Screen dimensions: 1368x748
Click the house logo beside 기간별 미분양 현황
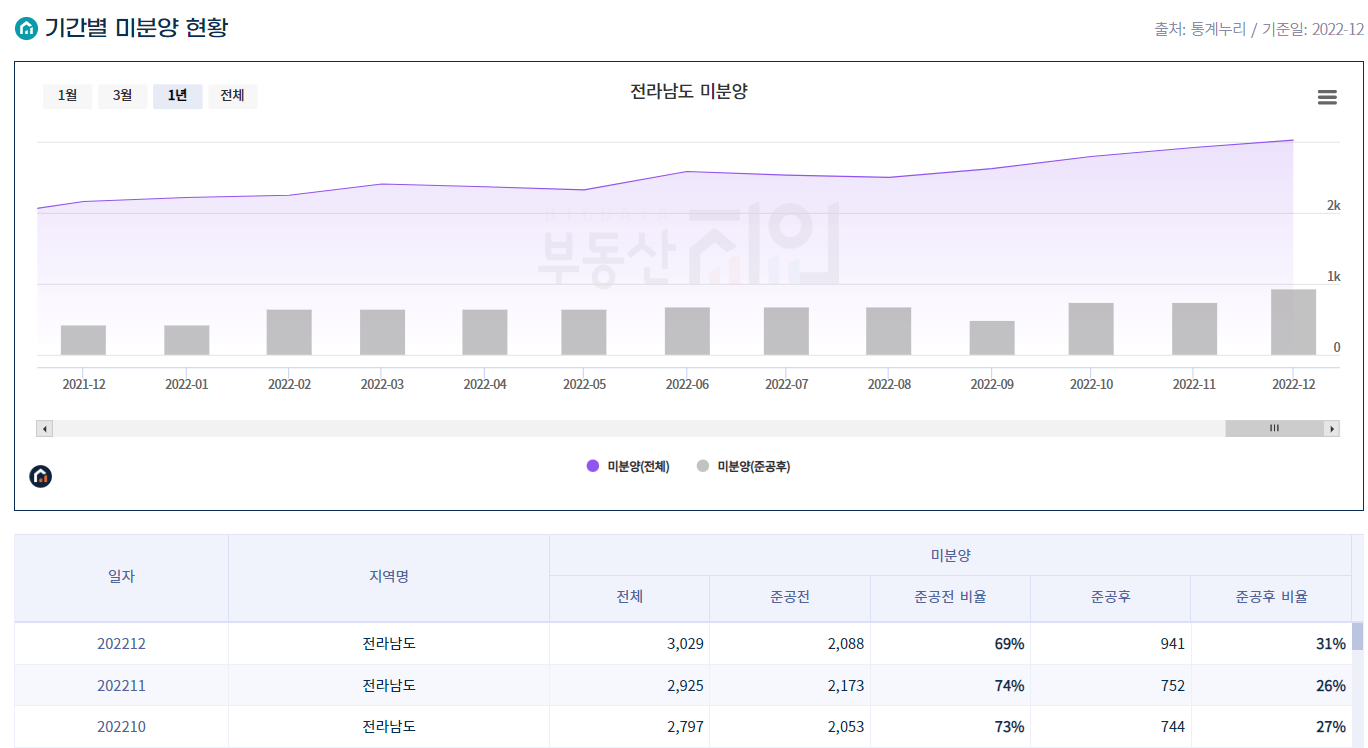click(x=26, y=28)
